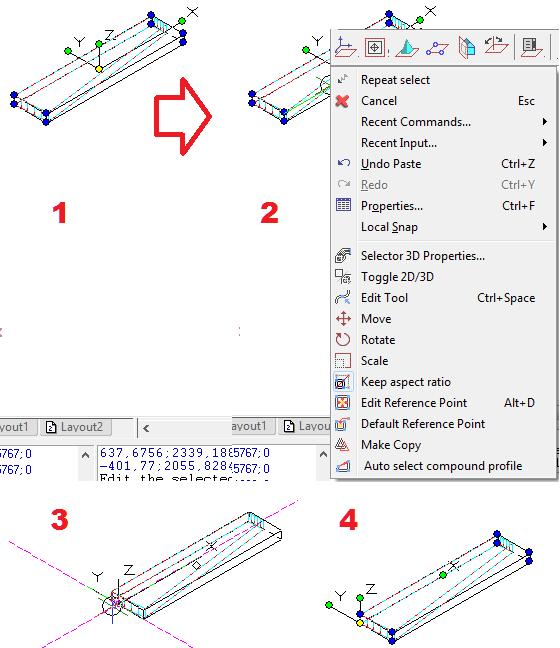The width and height of the screenshot is (560, 648).
Task: Select Undo Paste menu entry
Action: click(x=444, y=164)
